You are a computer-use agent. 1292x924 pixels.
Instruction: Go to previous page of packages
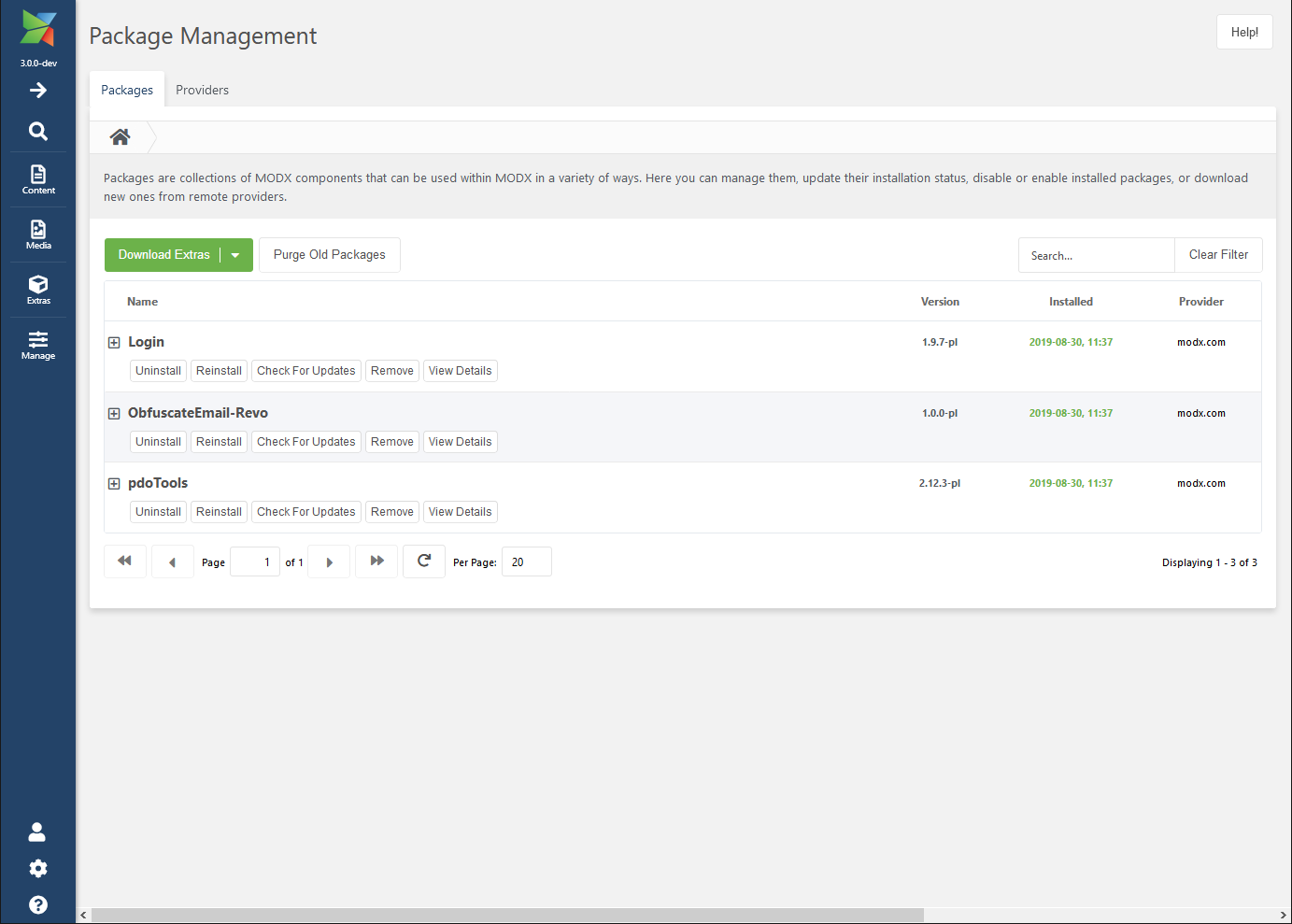173,562
